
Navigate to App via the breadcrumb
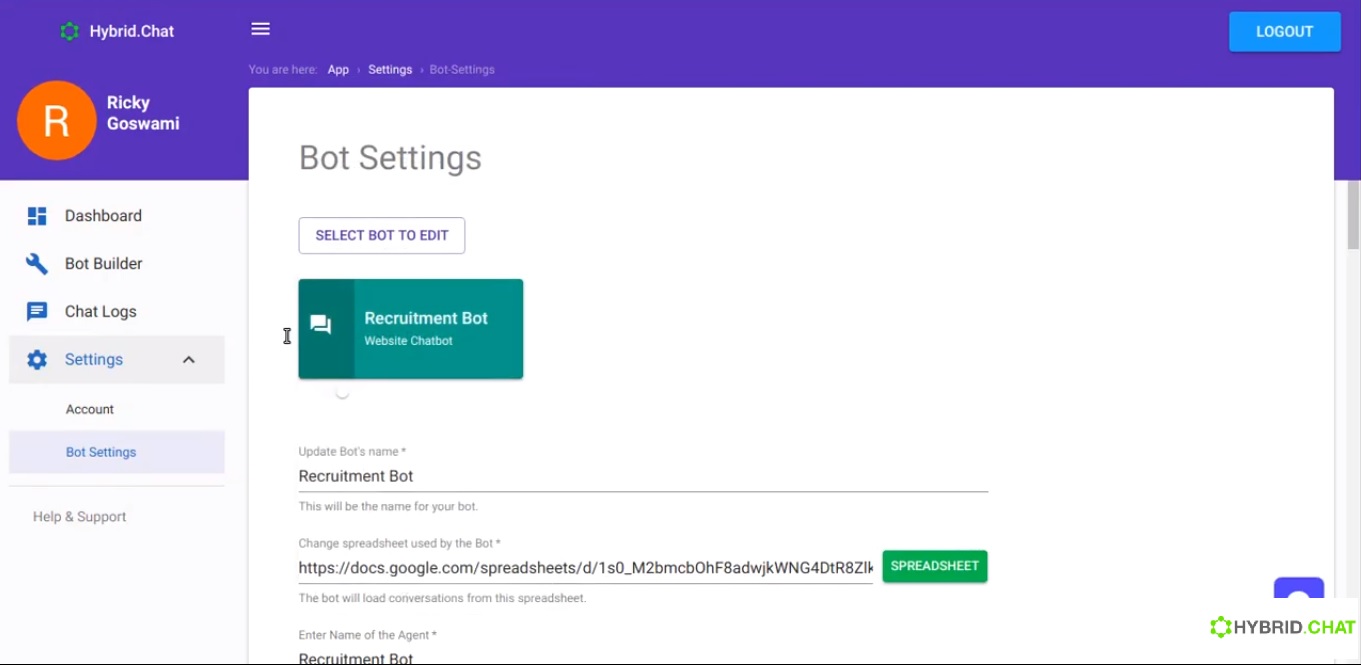pyautogui.click(x=338, y=69)
